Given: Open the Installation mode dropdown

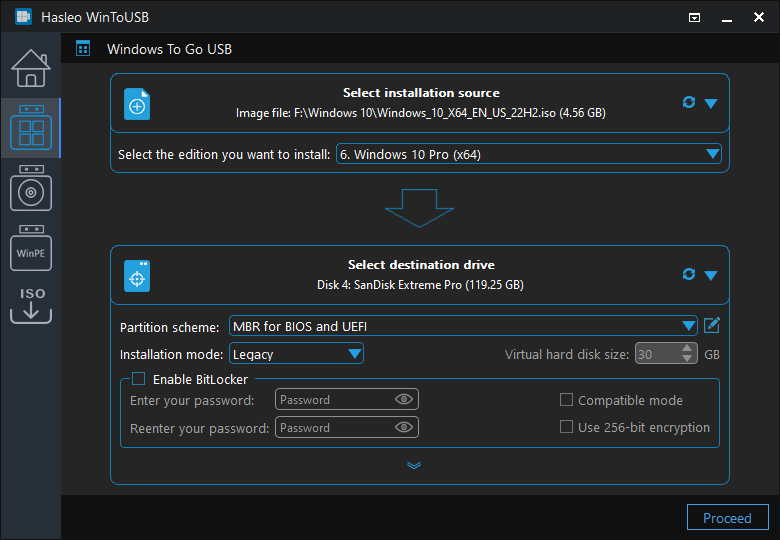Looking at the screenshot, I should [296, 354].
